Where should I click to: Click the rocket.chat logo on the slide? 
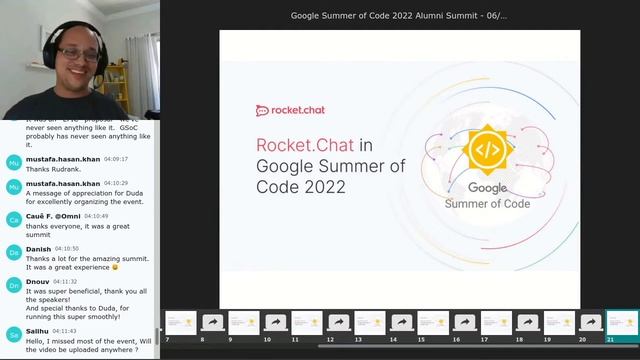[290, 110]
